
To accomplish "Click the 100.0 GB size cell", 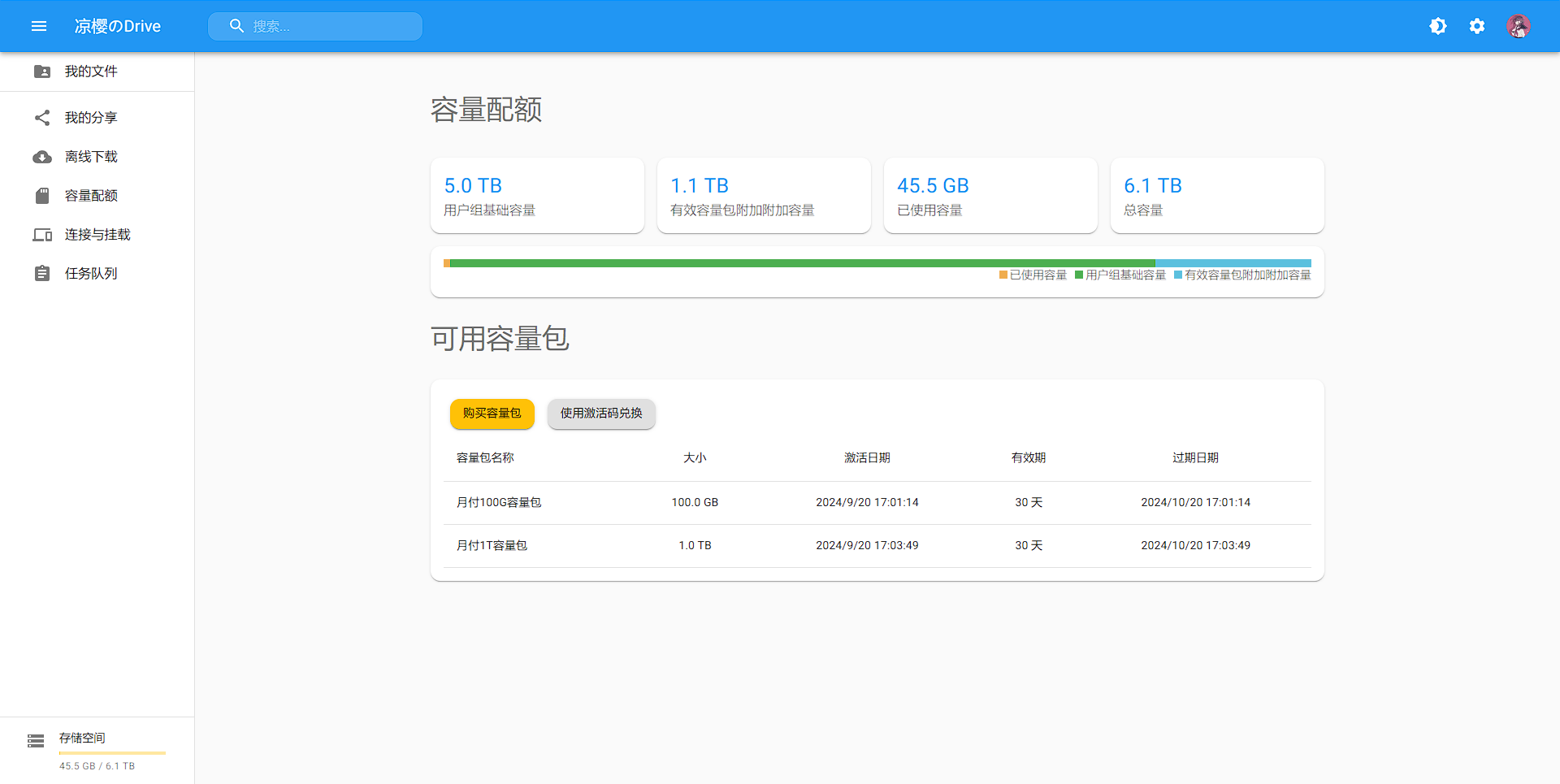I will coord(695,503).
